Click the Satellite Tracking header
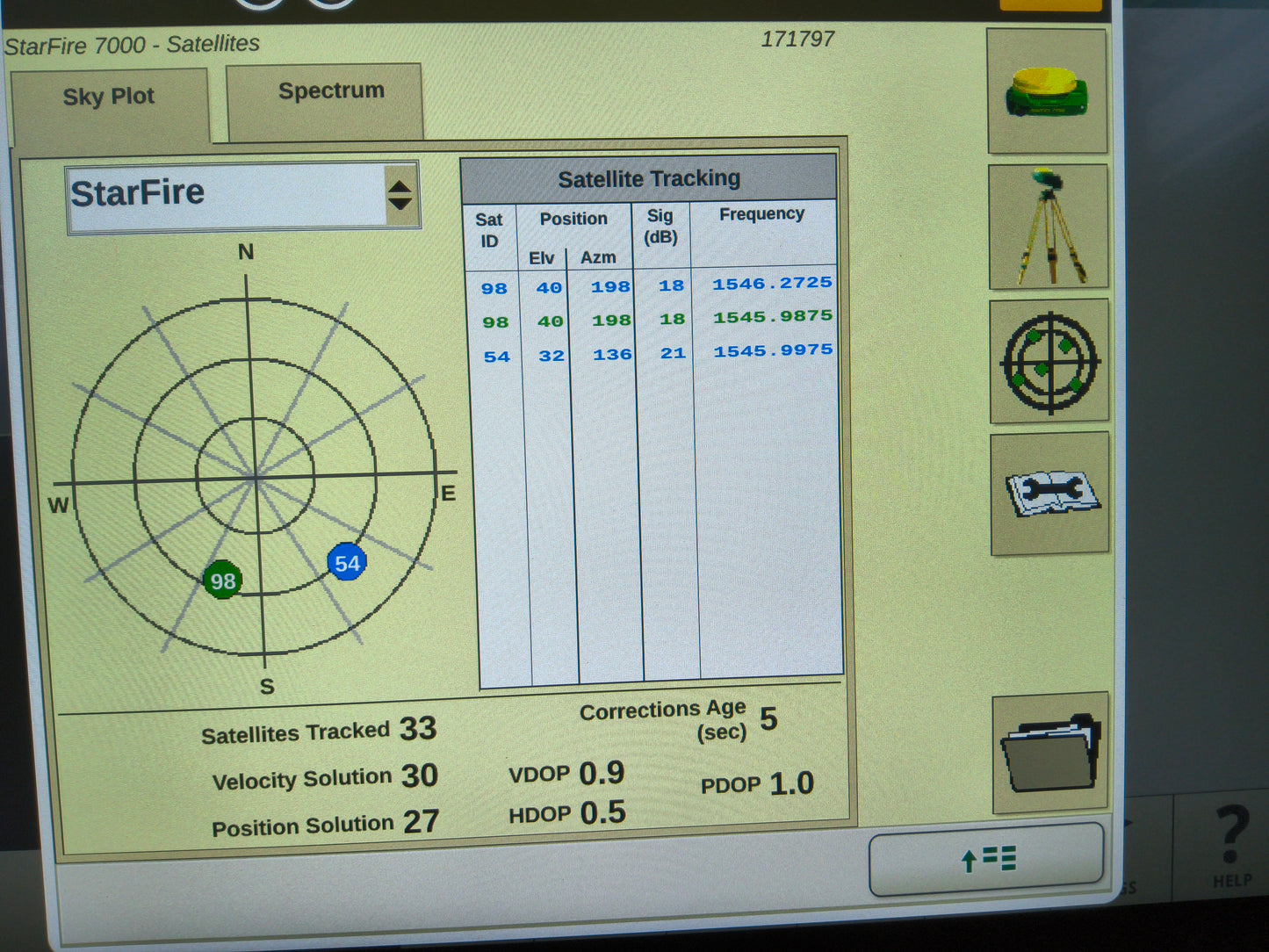Screen dimensions: 1269x952 click(650, 177)
